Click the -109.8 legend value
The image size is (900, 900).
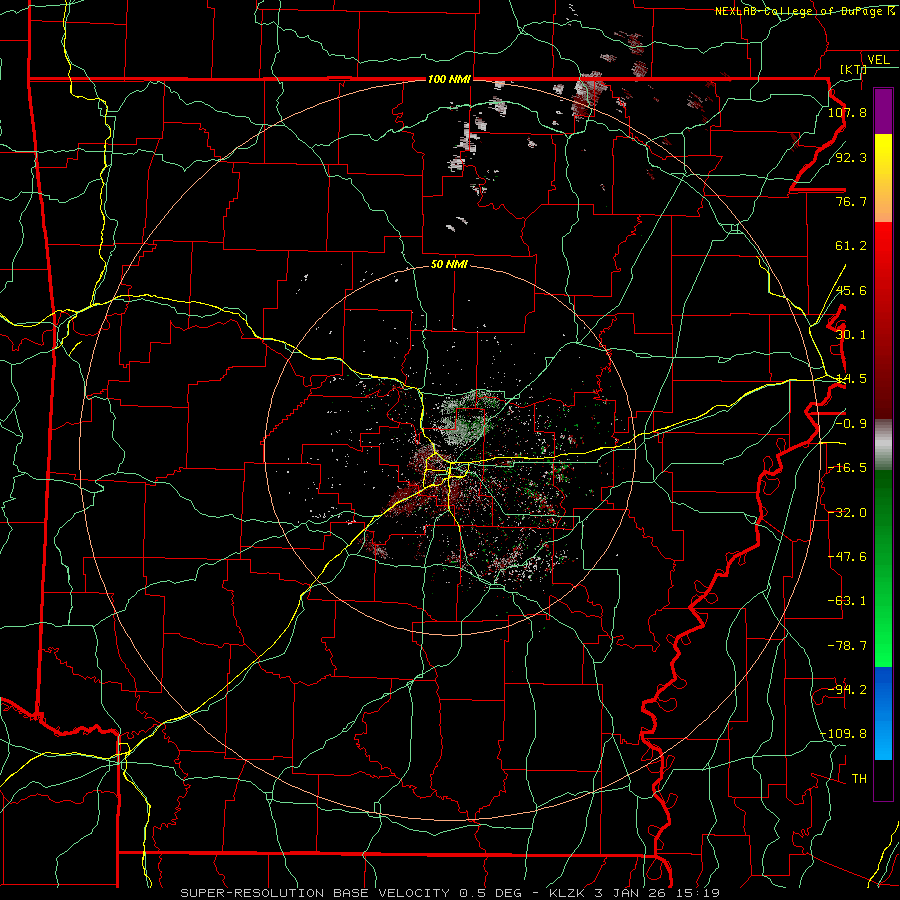[843, 734]
